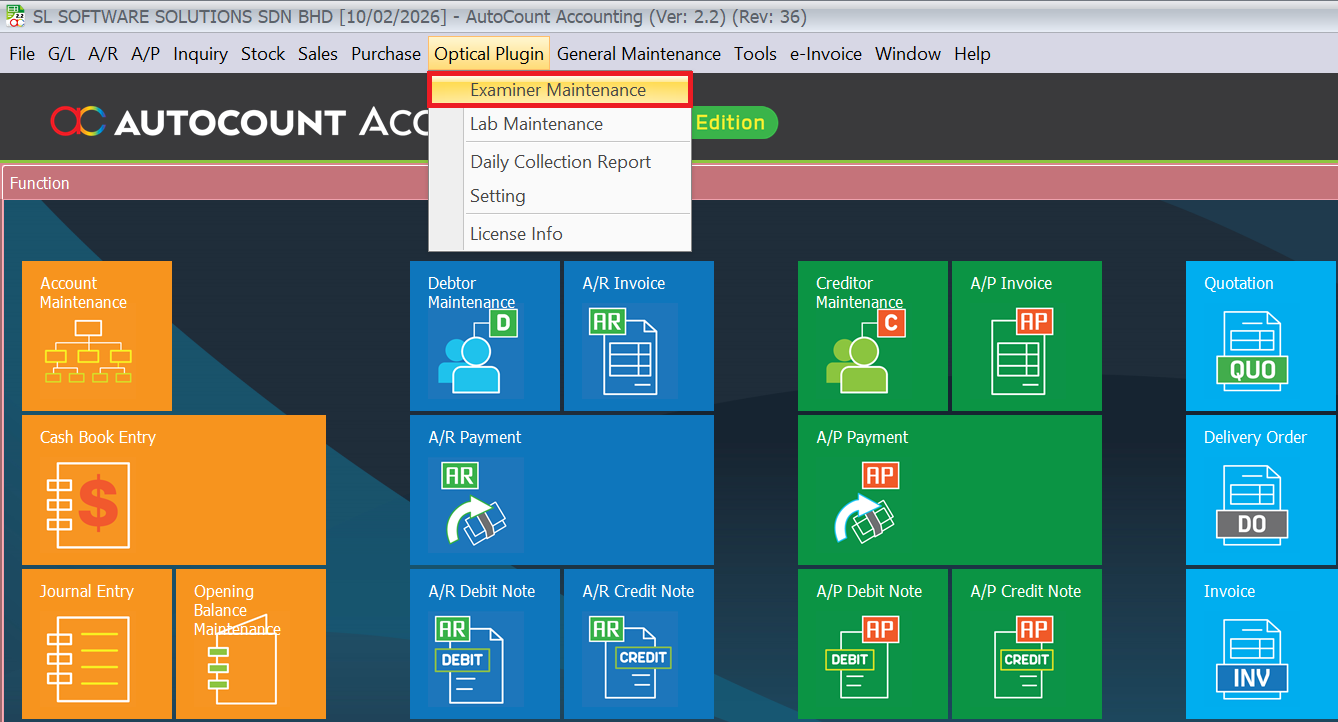Viewport: 1338px width, 722px height.
Task: Open the Delivery Order tile
Action: point(1260,490)
